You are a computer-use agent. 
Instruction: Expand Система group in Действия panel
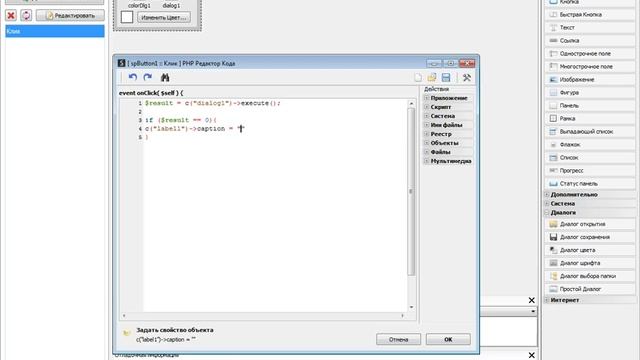(x=427, y=116)
